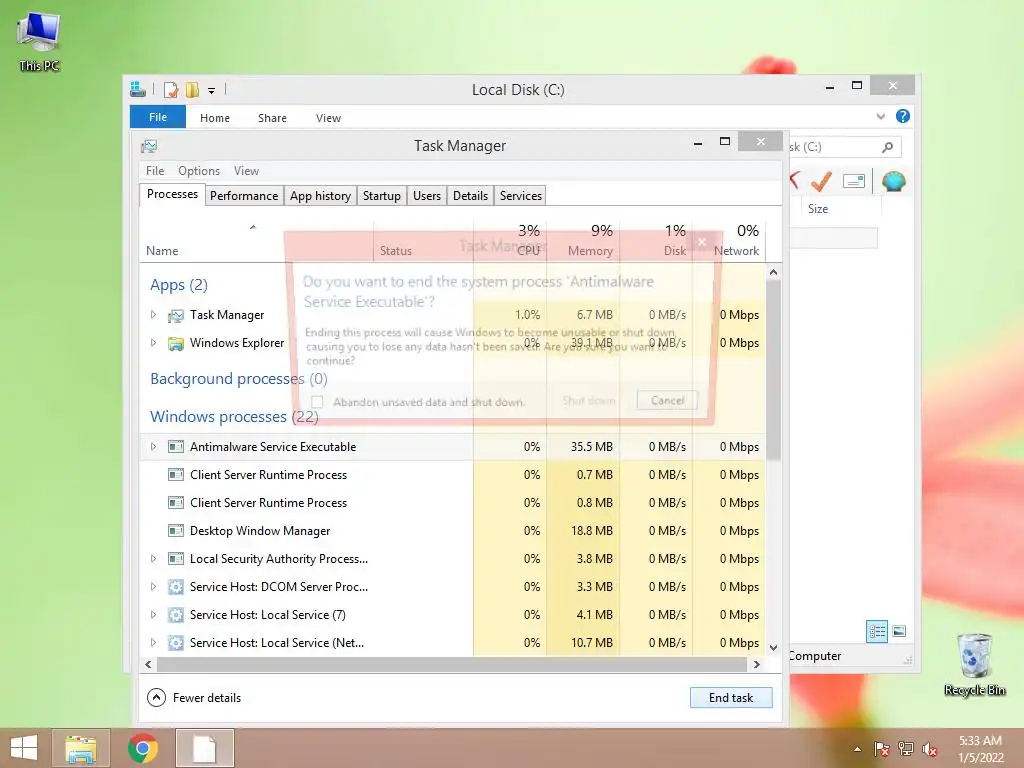
Task: Click the vertical scrollbar down arrow in the process list
Action: (773, 648)
